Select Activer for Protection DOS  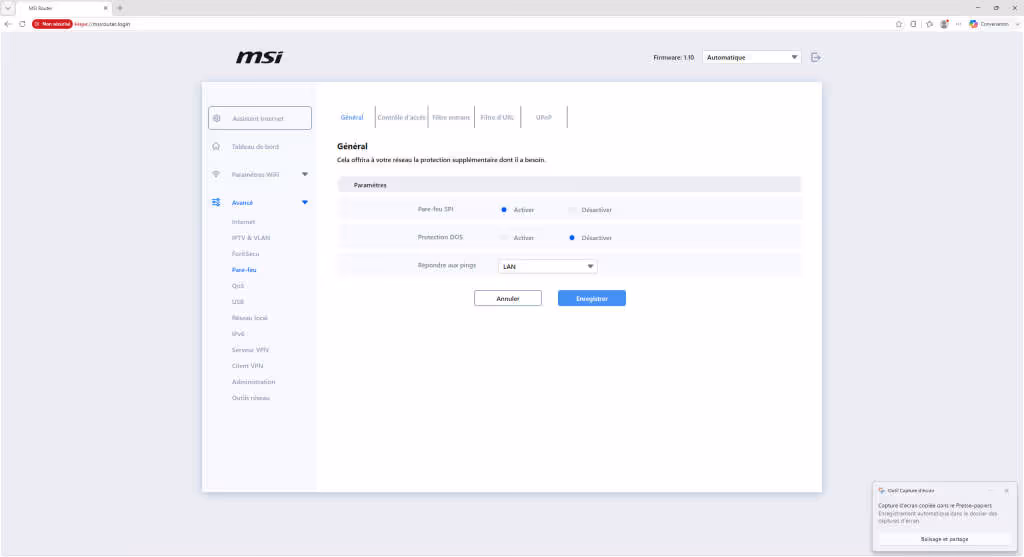[x=504, y=238]
